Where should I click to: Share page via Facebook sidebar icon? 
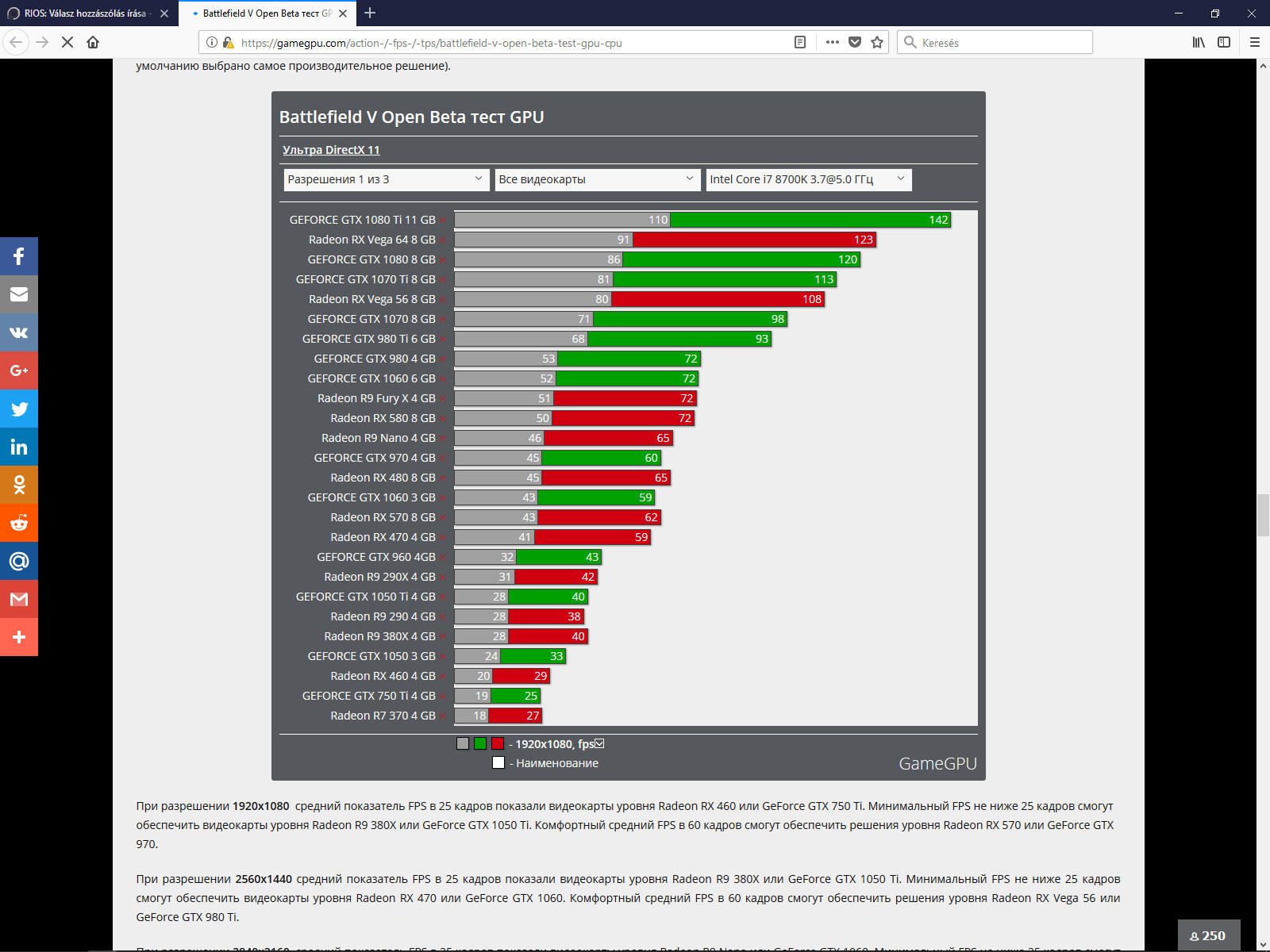19,256
